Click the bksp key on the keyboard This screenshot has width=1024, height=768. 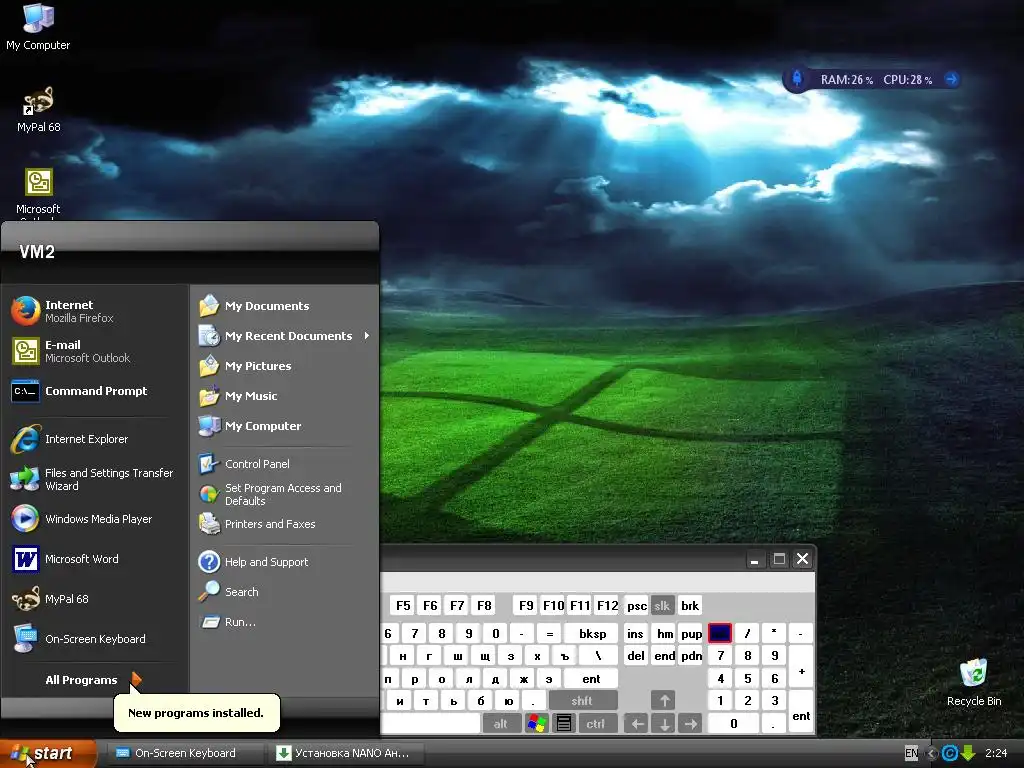click(592, 633)
